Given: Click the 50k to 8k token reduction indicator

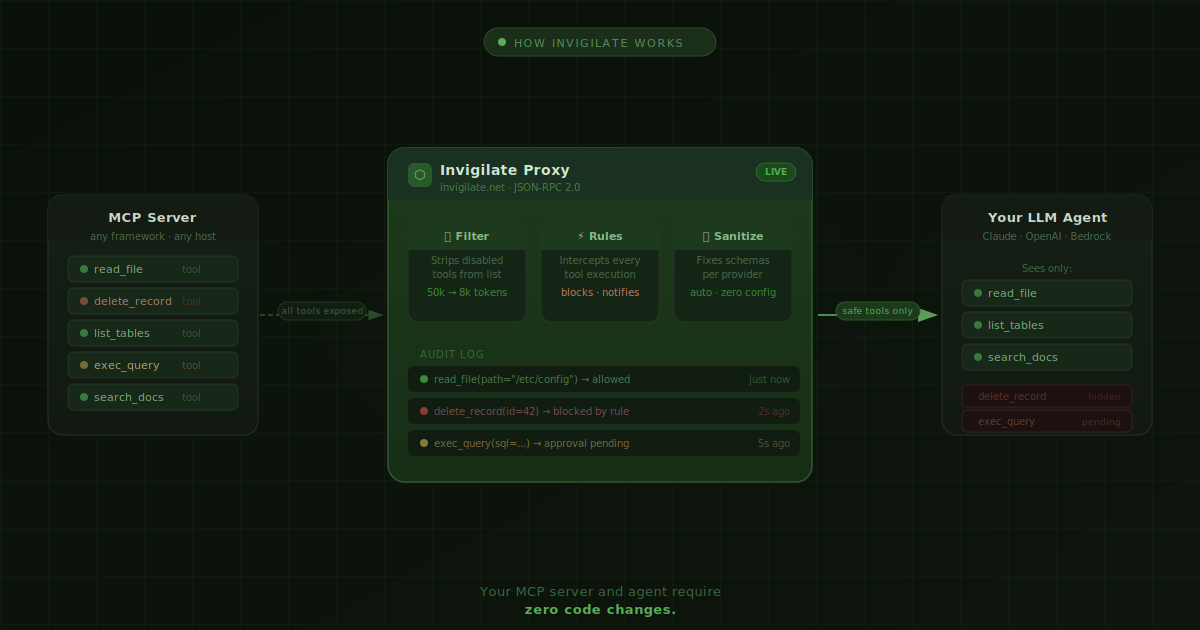Looking at the screenshot, I should point(467,292).
